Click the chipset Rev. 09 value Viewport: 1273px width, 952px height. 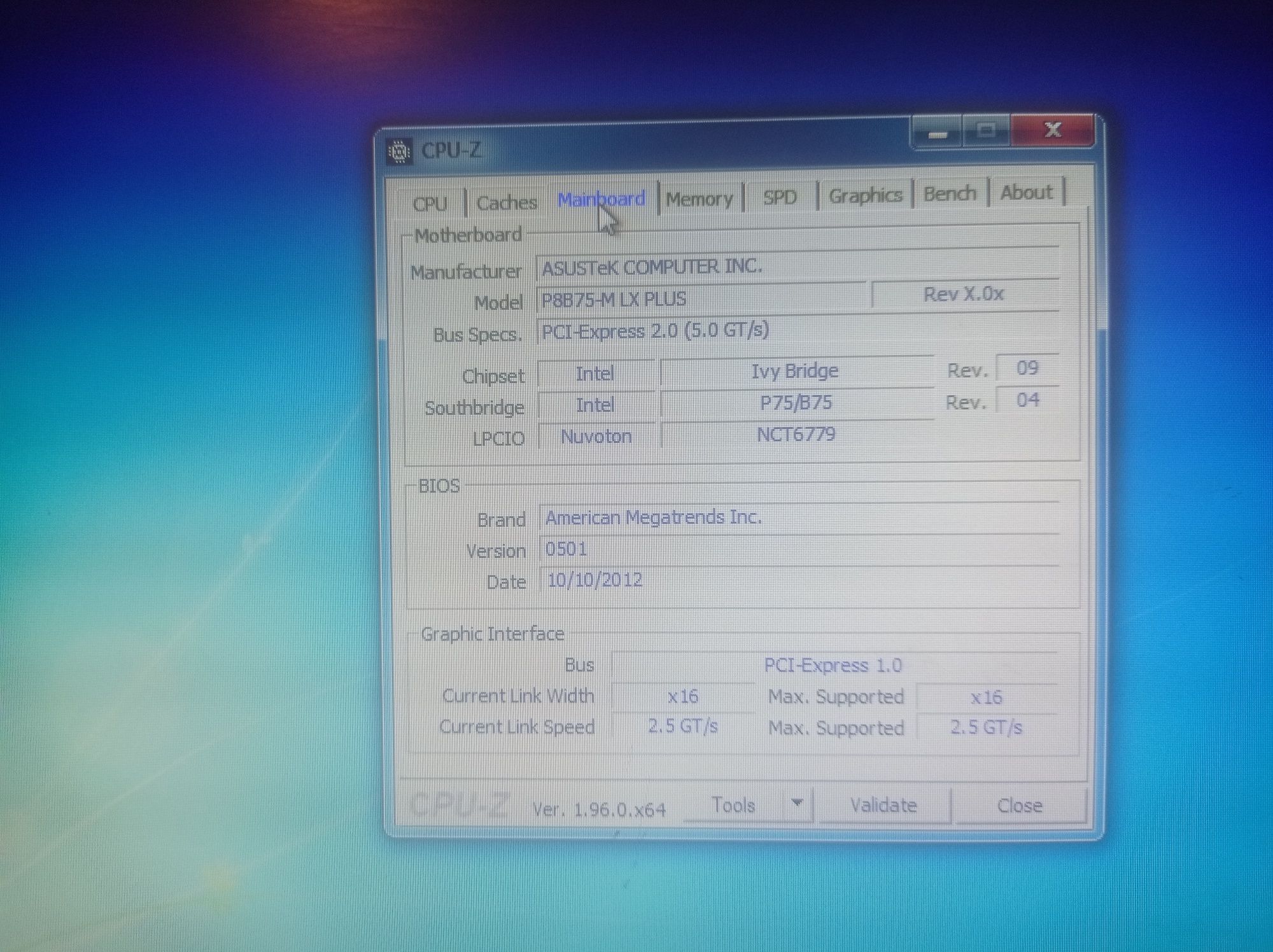[x=1027, y=368]
